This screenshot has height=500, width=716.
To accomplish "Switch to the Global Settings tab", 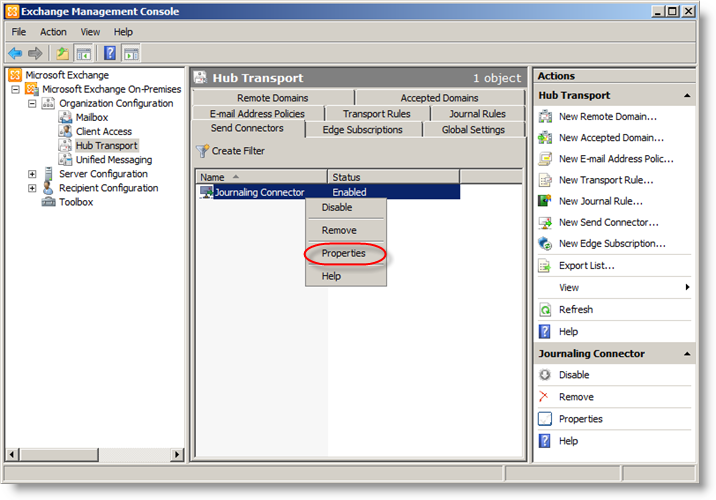I will (x=474, y=130).
